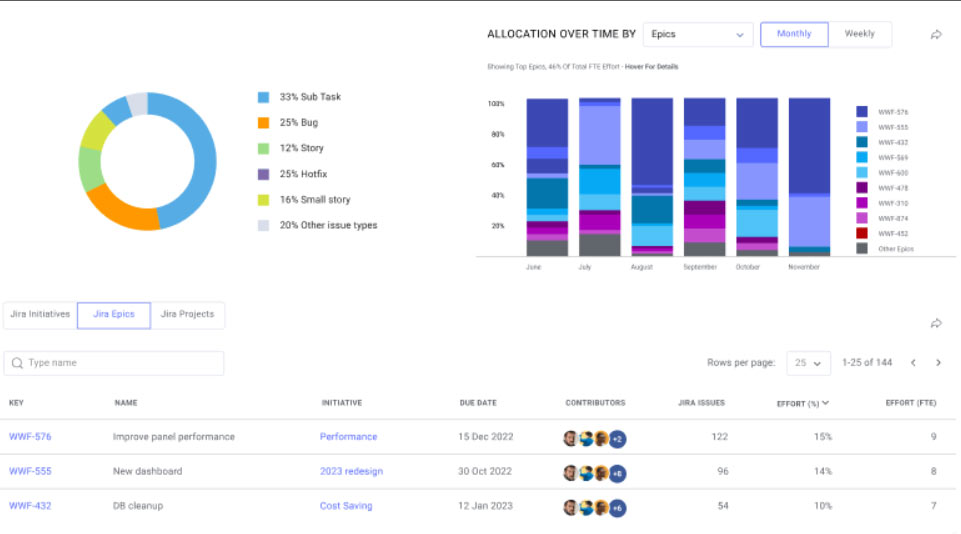This screenshot has width=961, height=534.
Task: Open the Epics allocation dropdown
Action: pyautogui.click(x=697, y=34)
